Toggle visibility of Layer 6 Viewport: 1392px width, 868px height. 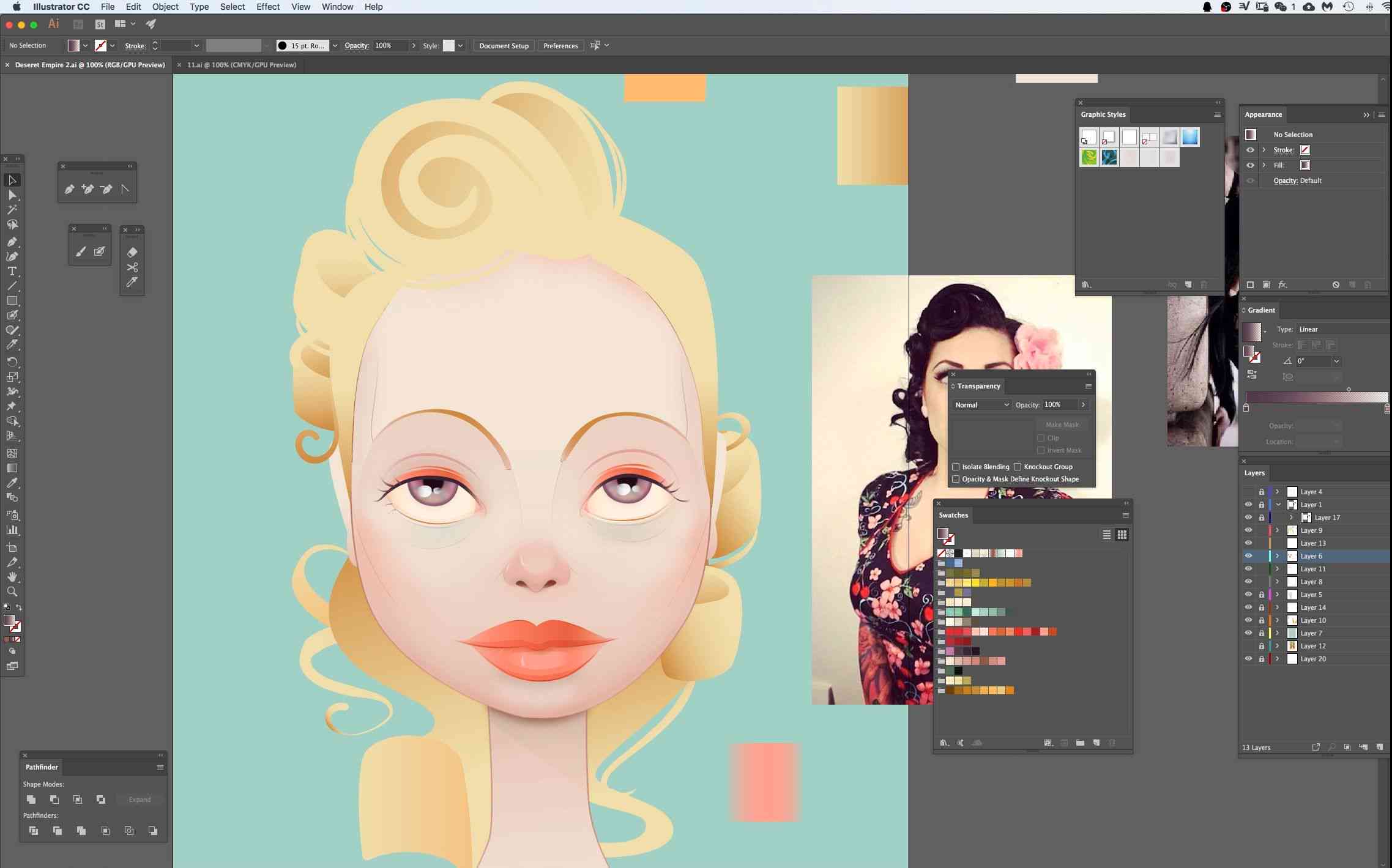(x=1247, y=556)
